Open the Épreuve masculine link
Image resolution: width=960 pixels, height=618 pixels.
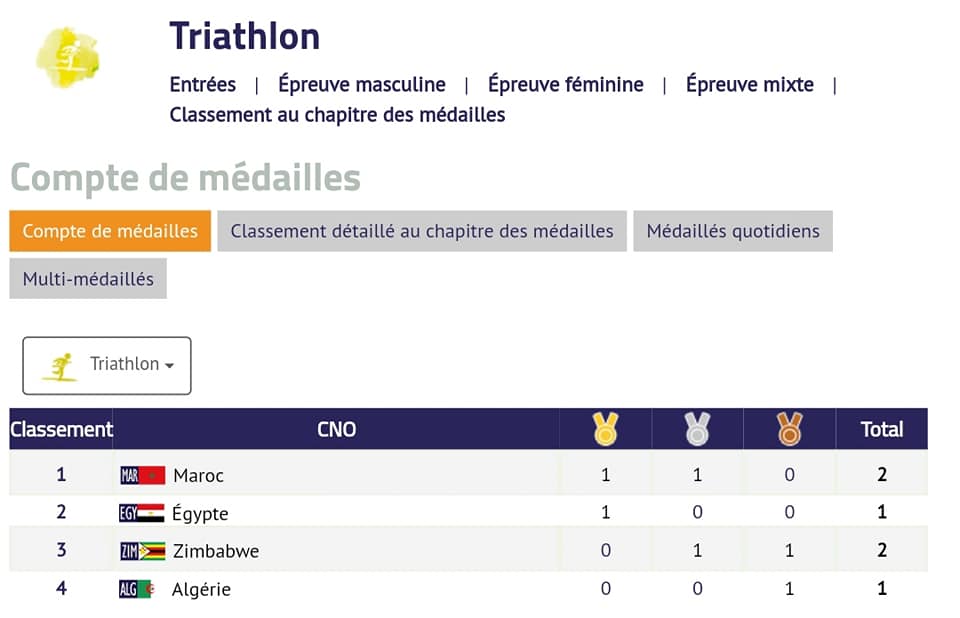(362, 84)
